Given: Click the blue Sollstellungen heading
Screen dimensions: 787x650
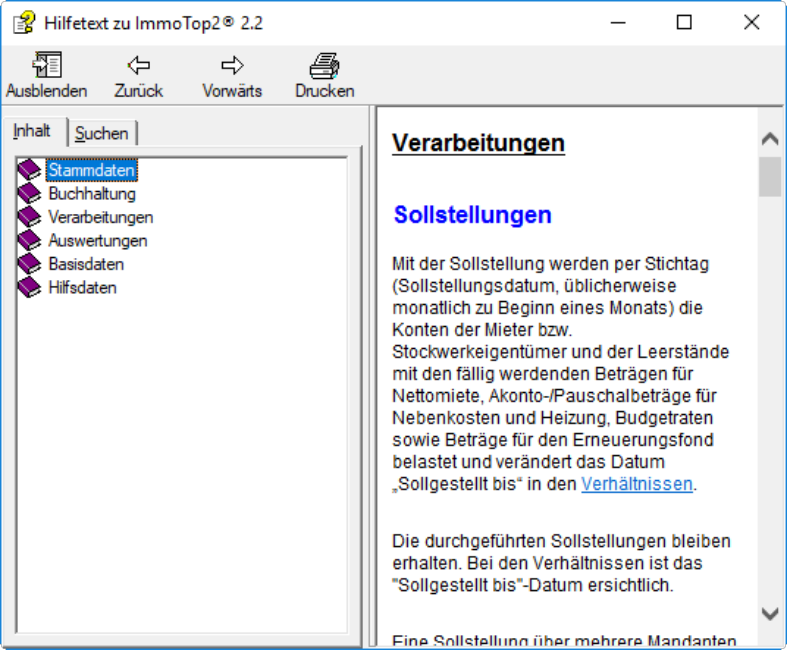Looking at the screenshot, I should click(x=473, y=215).
